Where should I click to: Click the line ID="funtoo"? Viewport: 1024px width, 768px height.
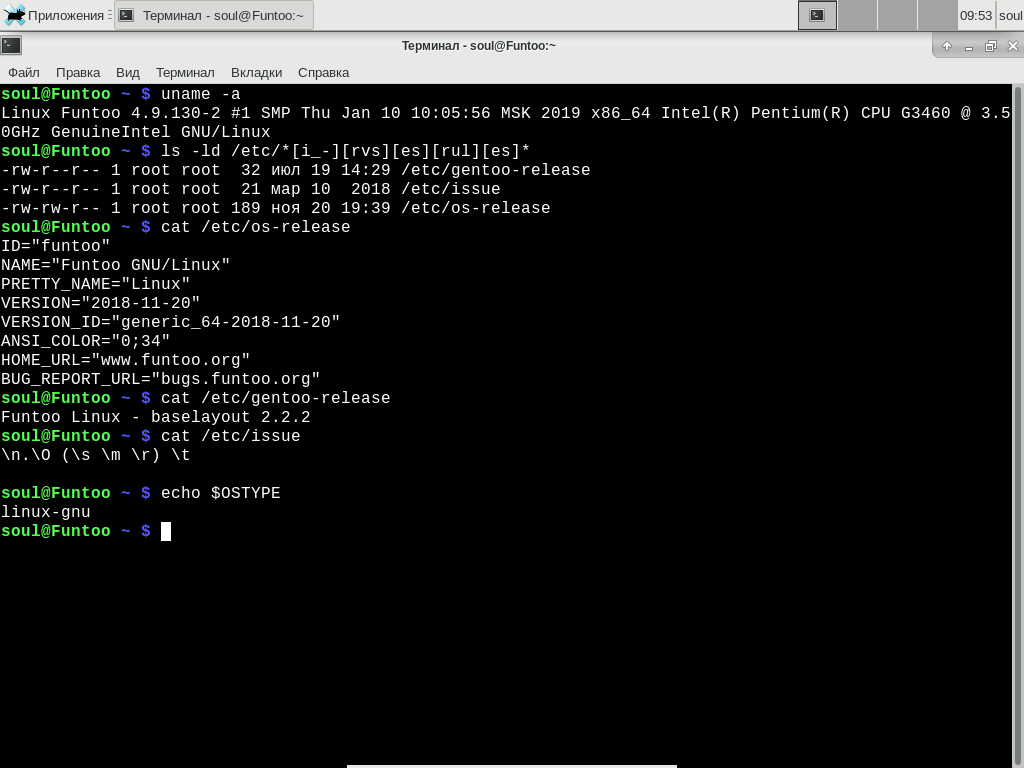point(56,246)
